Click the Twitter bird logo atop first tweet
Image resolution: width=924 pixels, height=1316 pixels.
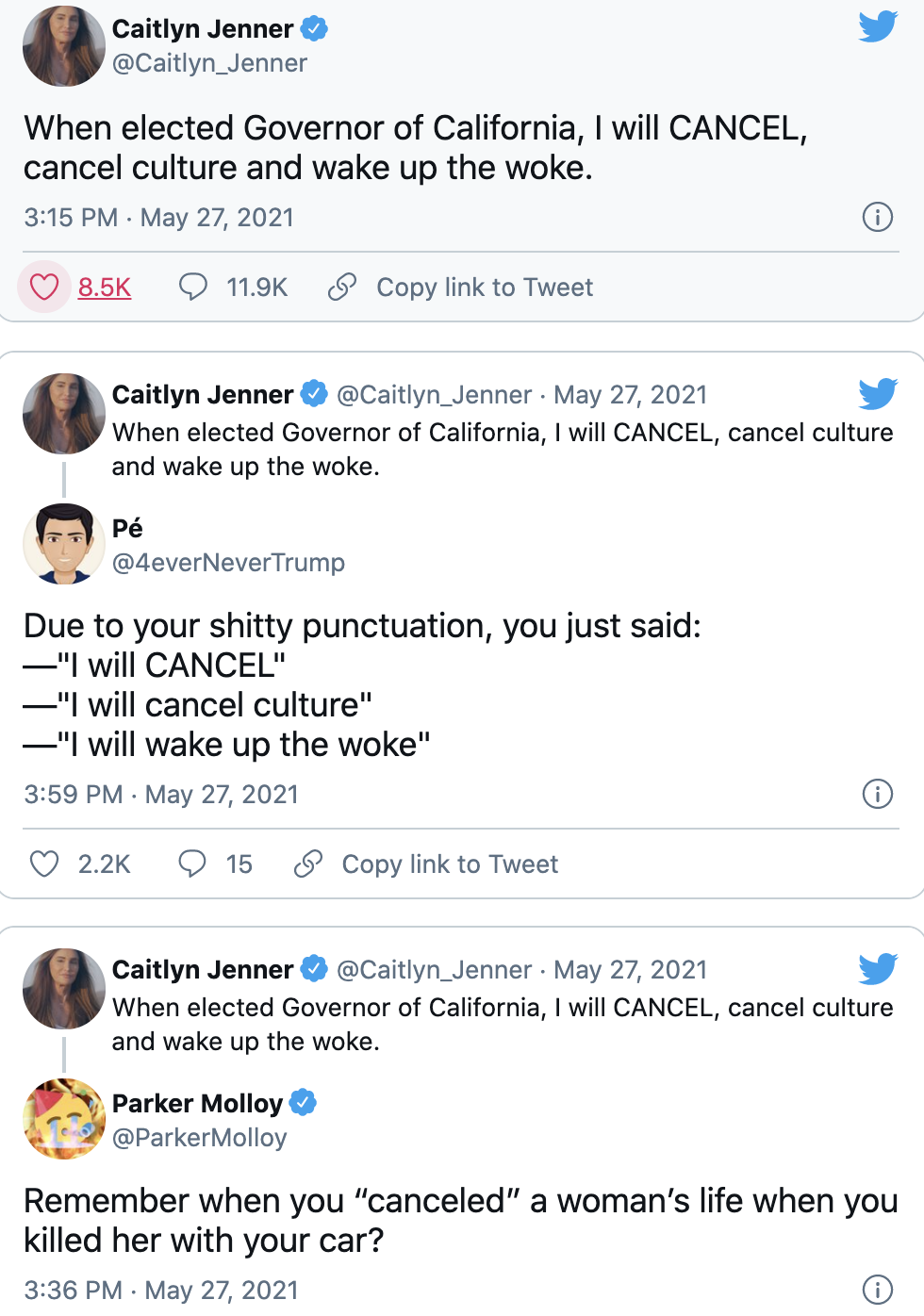pos(878,26)
